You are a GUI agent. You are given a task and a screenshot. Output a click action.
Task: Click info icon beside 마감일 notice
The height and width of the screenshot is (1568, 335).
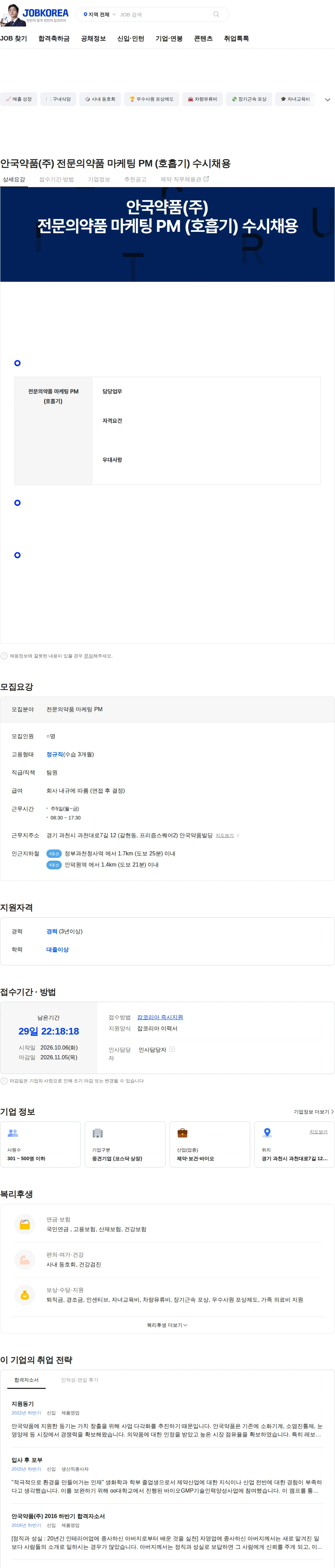pos(4,1081)
